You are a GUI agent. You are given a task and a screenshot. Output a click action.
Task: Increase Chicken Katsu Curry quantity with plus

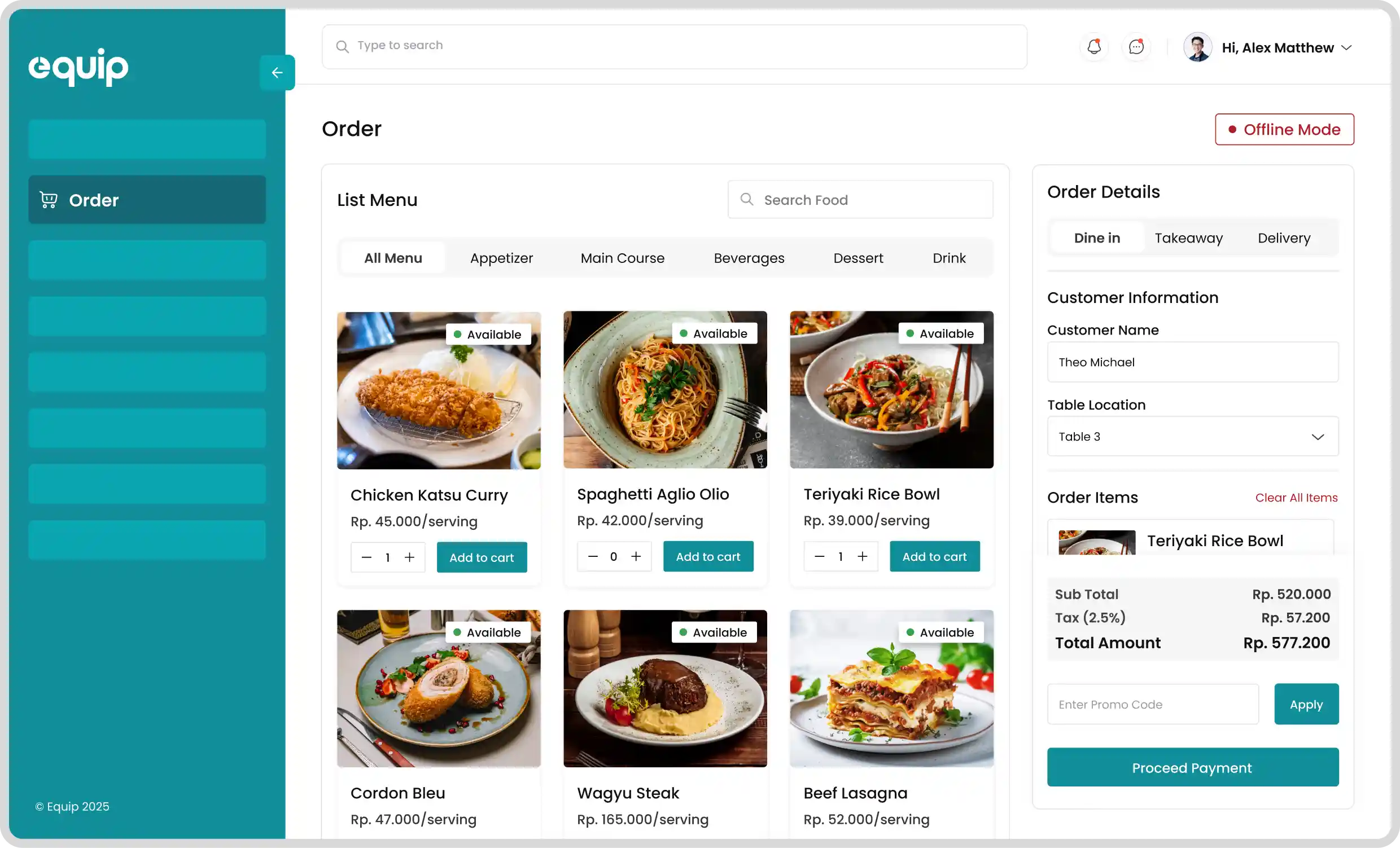point(409,557)
